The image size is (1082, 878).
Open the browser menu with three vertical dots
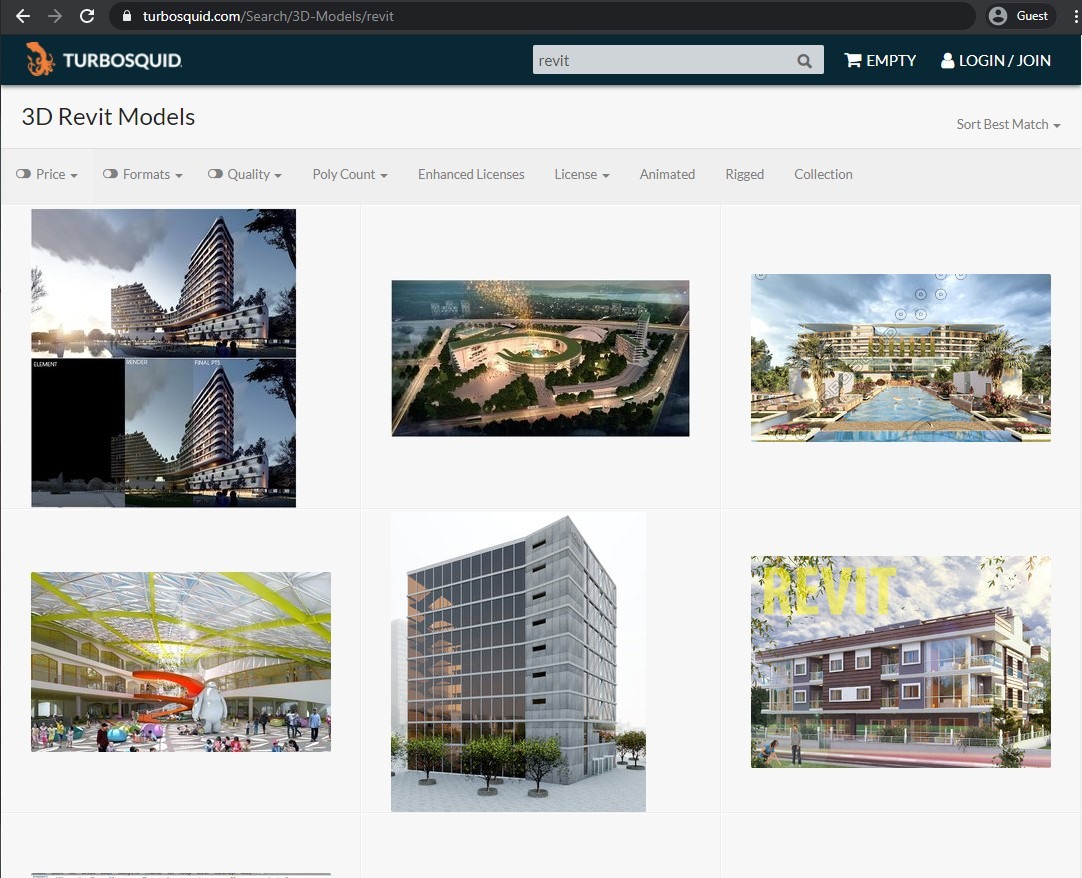tap(1075, 16)
